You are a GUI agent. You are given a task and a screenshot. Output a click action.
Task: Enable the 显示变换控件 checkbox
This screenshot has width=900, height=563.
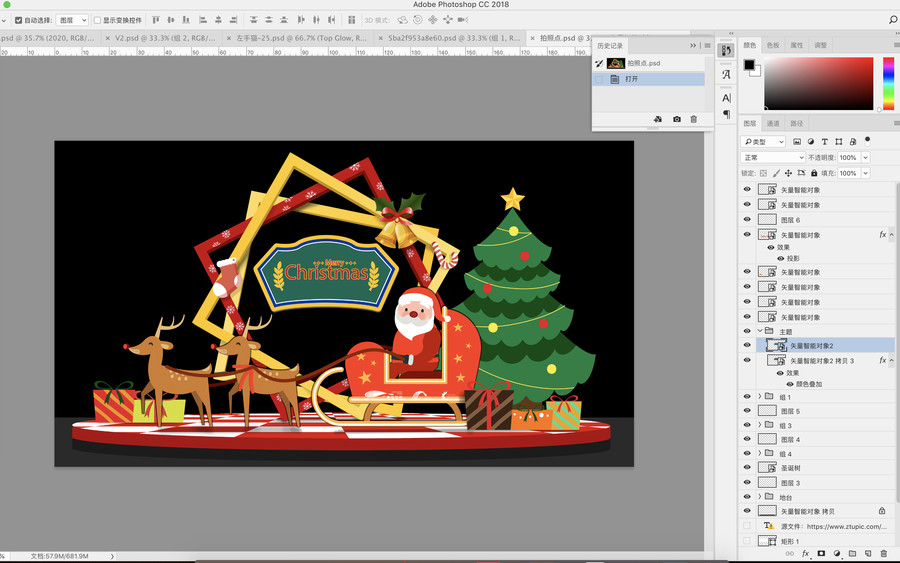tap(98, 20)
